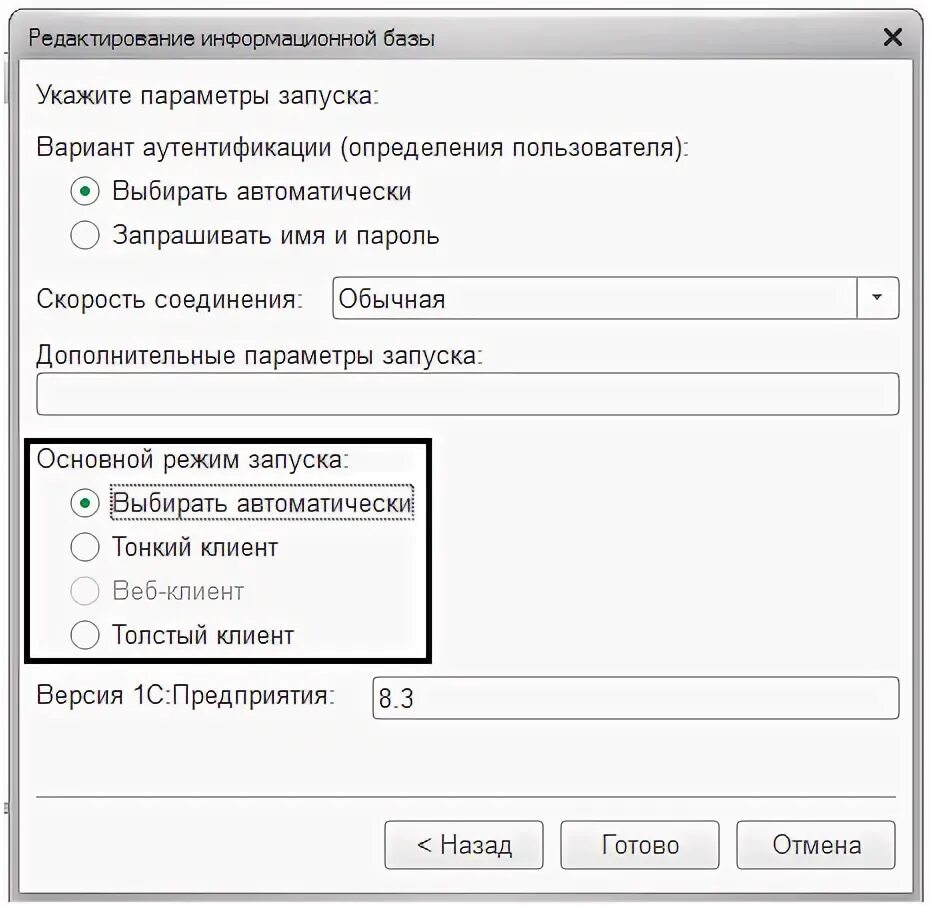Close the dialog with the X icon
Image resolution: width=930 pixels, height=906 pixels.
pyautogui.click(x=893, y=37)
